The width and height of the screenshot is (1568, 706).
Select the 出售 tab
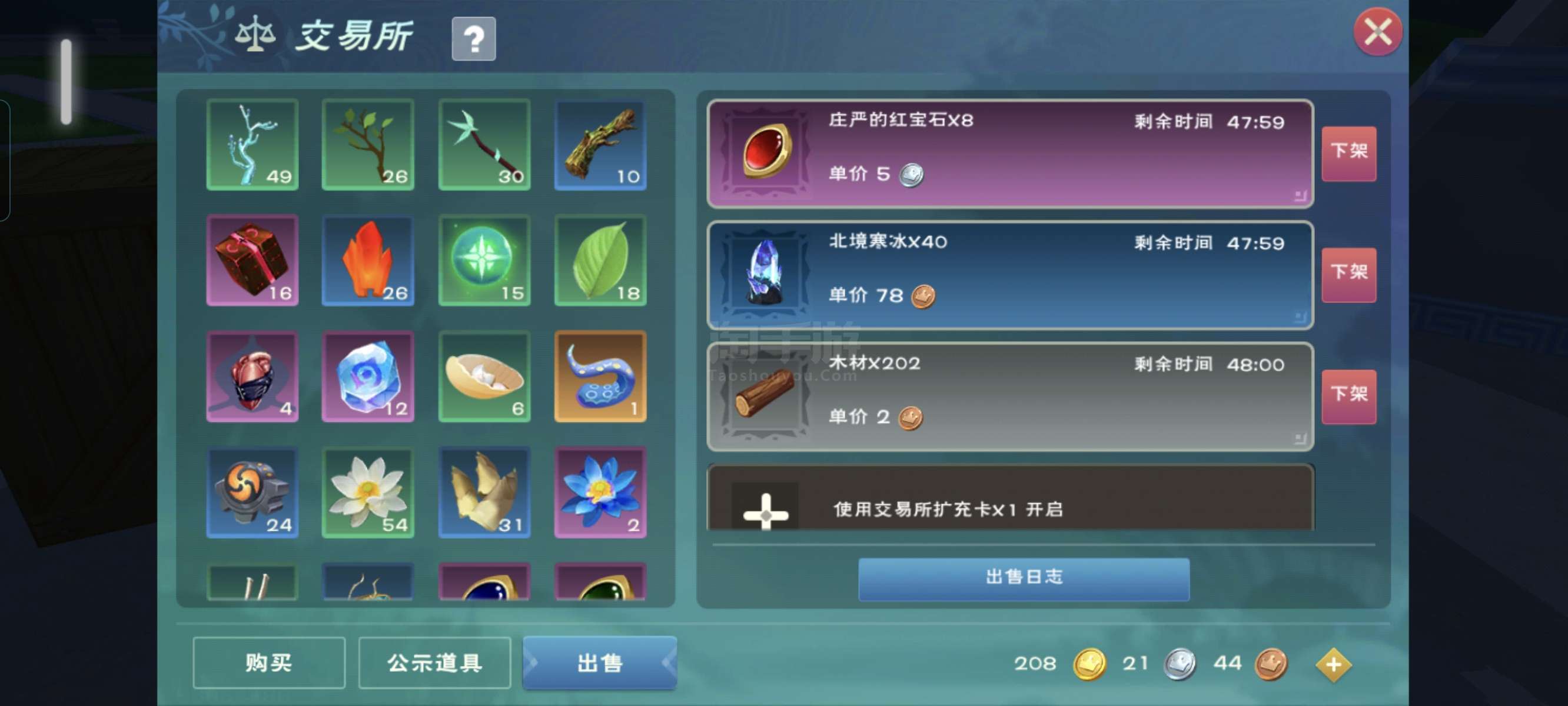[600, 663]
